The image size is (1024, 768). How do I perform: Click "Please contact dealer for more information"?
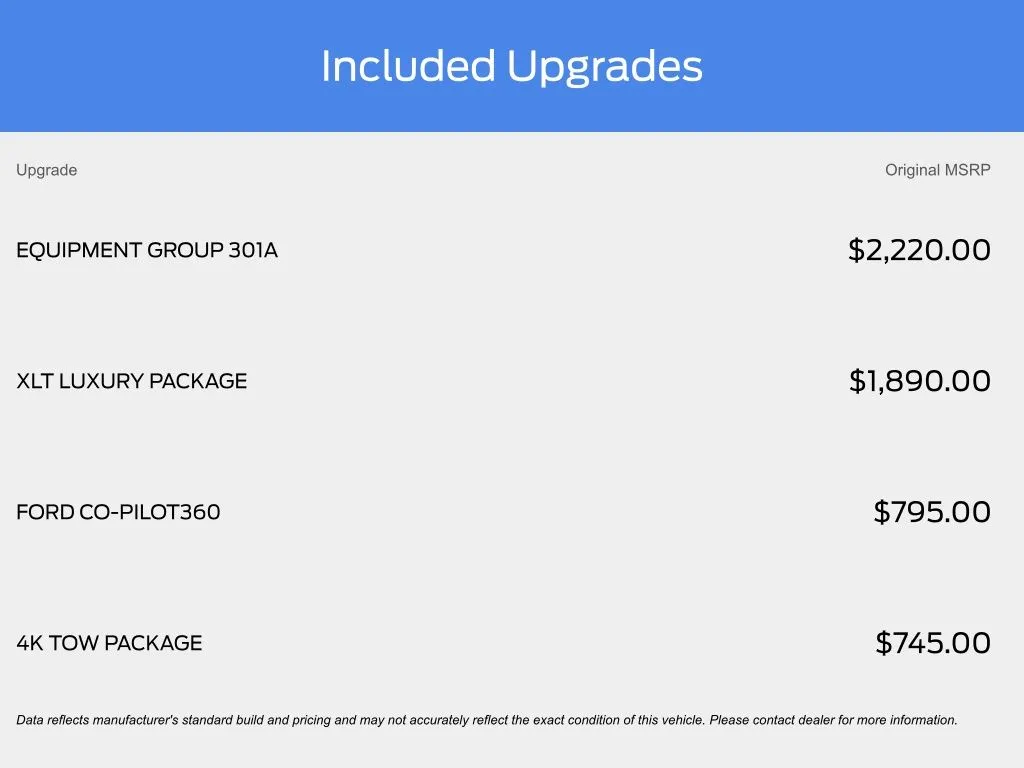click(833, 719)
